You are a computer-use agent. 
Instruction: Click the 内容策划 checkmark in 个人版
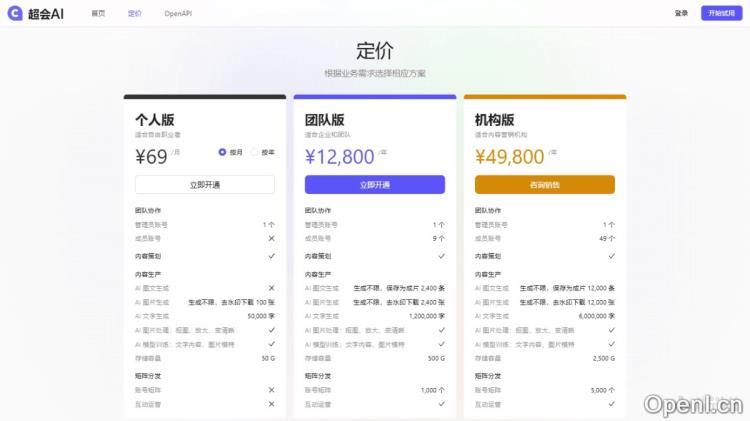tap(271, 256)
